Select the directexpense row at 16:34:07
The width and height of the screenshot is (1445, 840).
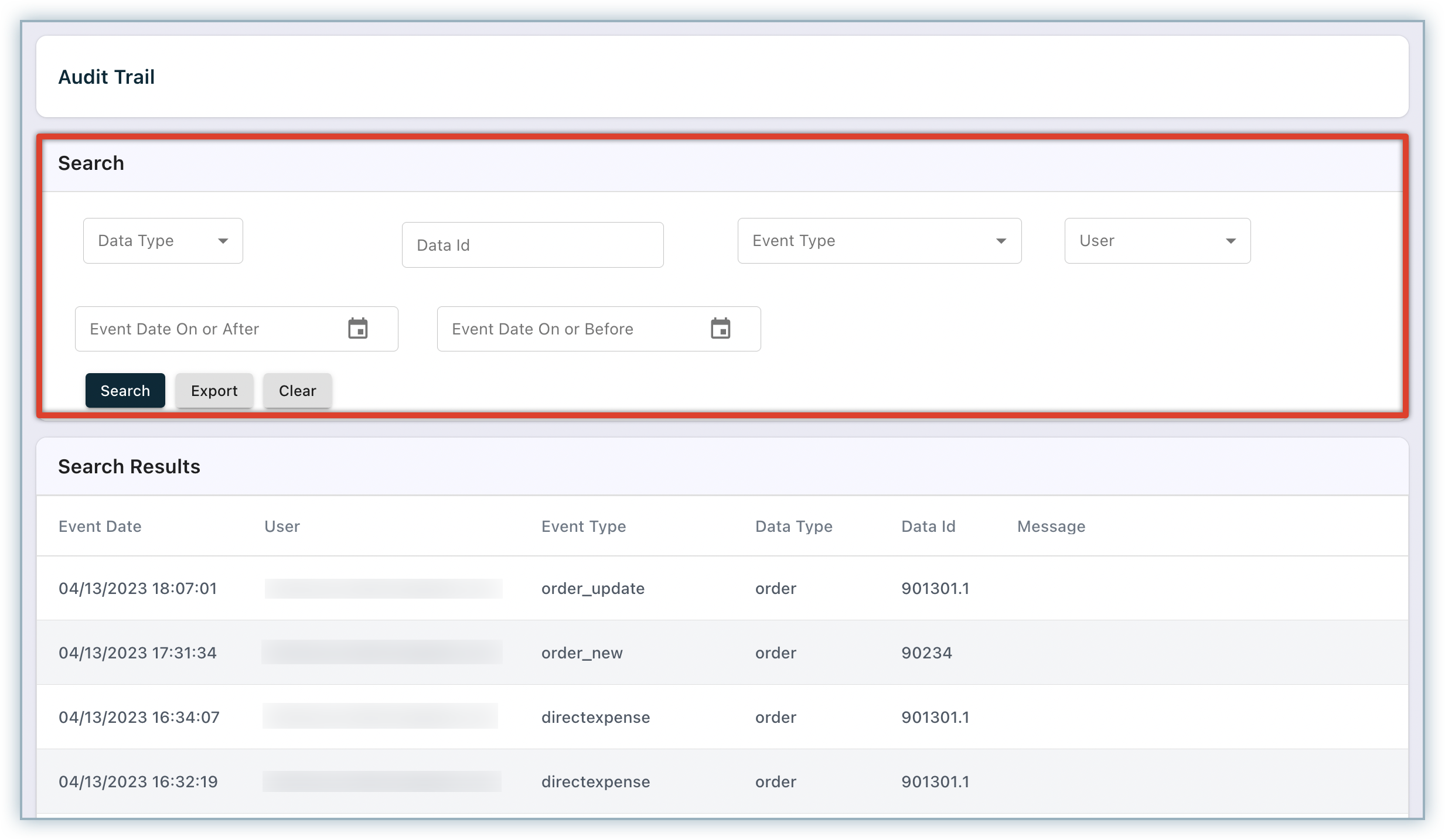point(595,717)
